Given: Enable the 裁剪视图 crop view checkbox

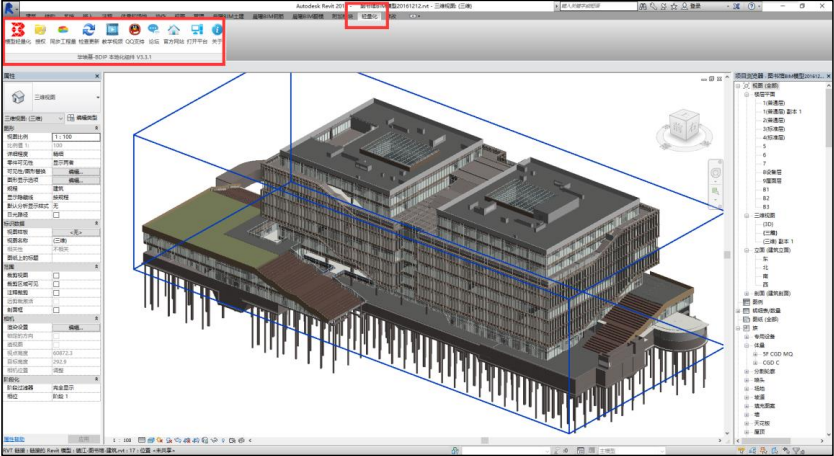Looking at the screenshot, I should pos(56,276).
